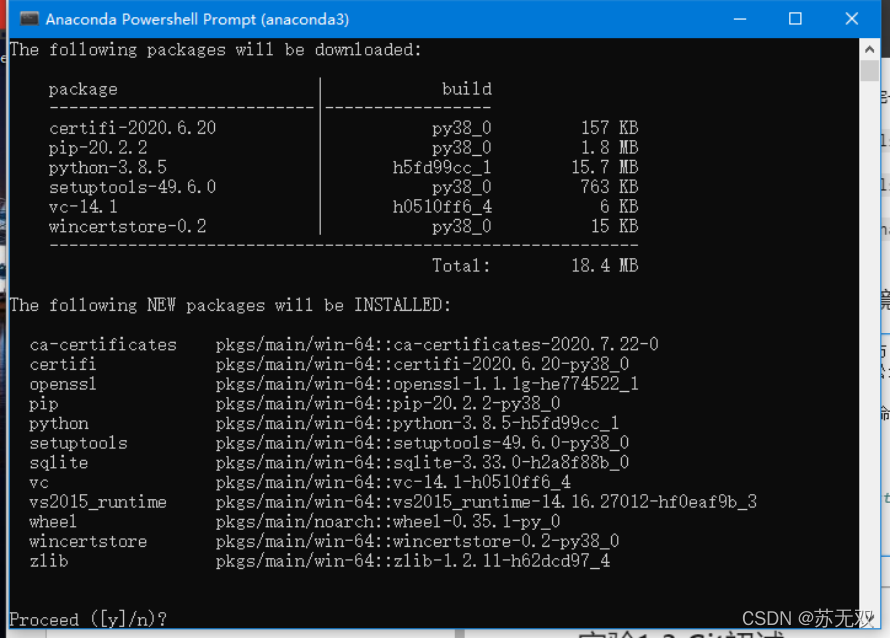Image resolution: width=890 pixels, height=638 pixels.
Task: Click 'pkgs/main/win-64::python-3.8.5-h5fd99cc_1' path
Action: [x=417, y=423]
